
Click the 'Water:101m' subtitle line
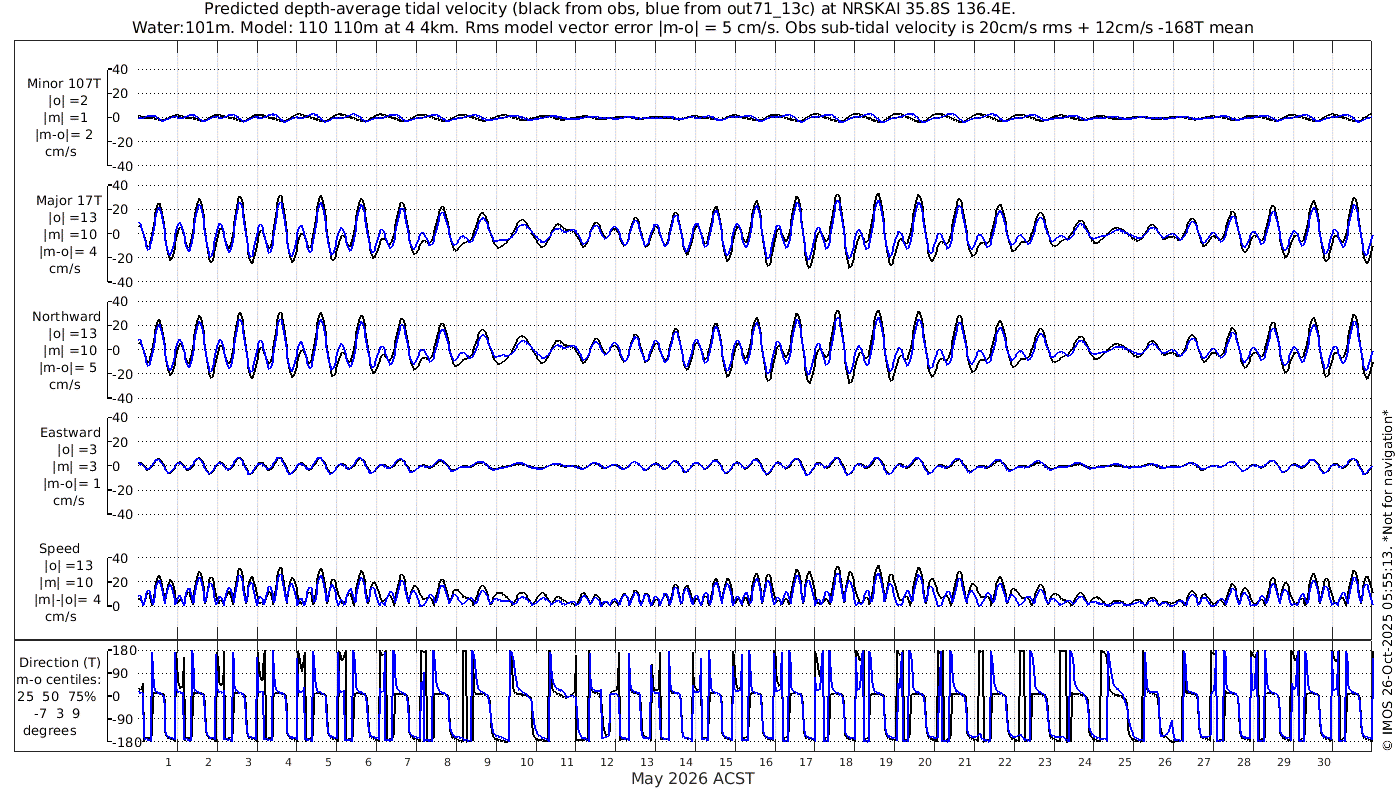[692, 27]
